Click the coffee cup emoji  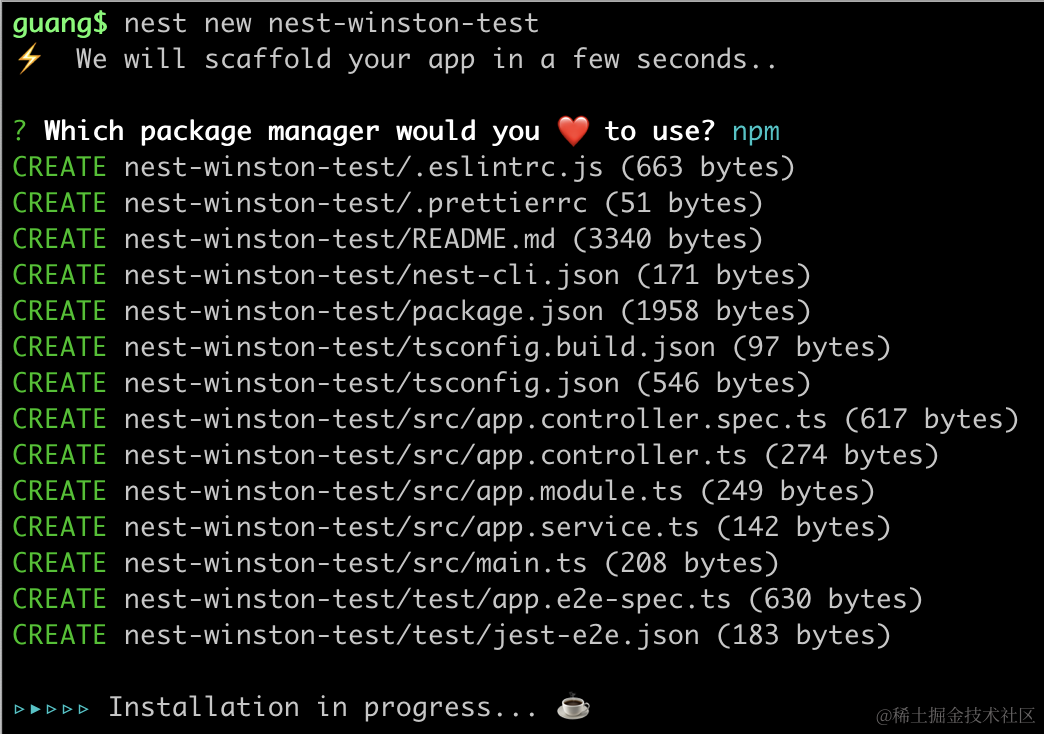(x=573, y=707)
